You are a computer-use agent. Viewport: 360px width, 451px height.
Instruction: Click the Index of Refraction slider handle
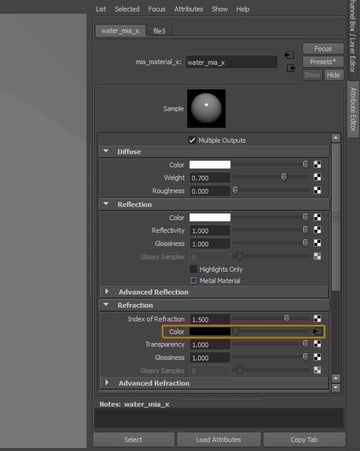(x=287, y=318)
